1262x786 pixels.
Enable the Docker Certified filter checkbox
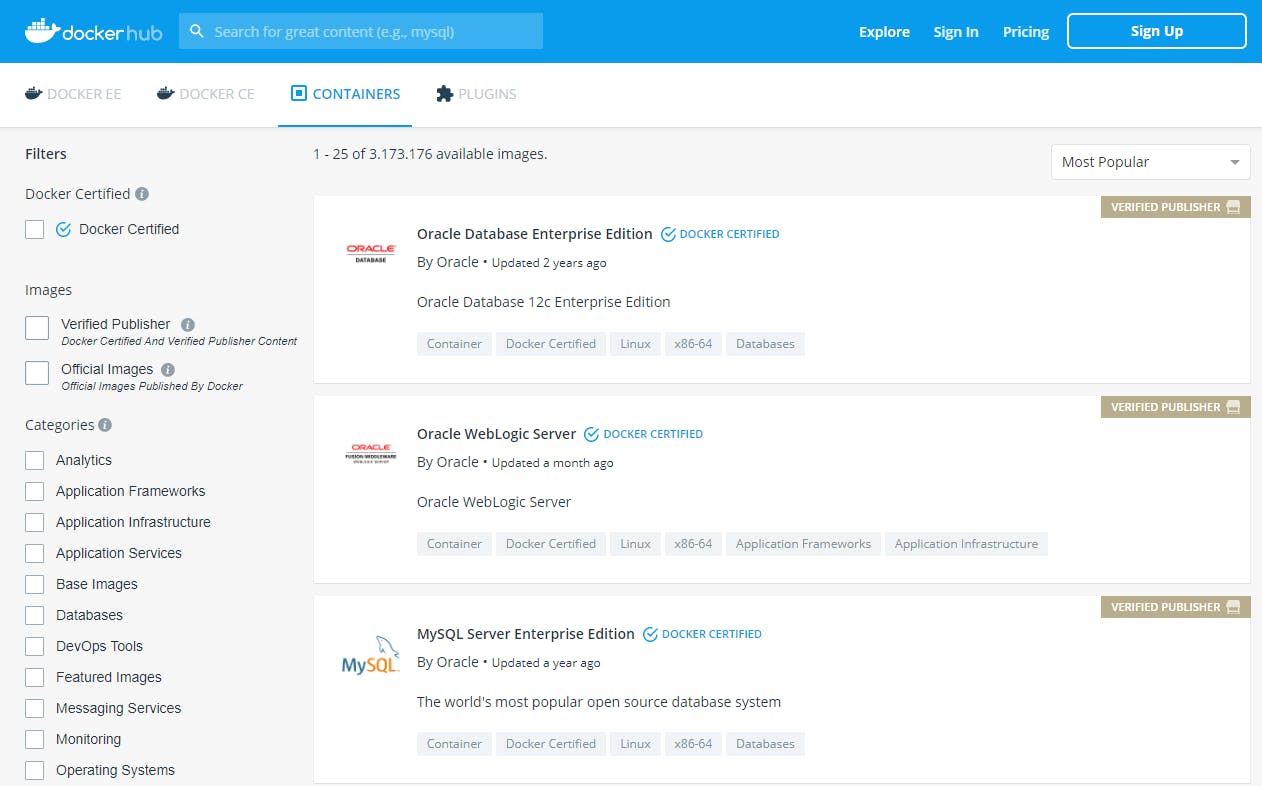tap(35, 229)
